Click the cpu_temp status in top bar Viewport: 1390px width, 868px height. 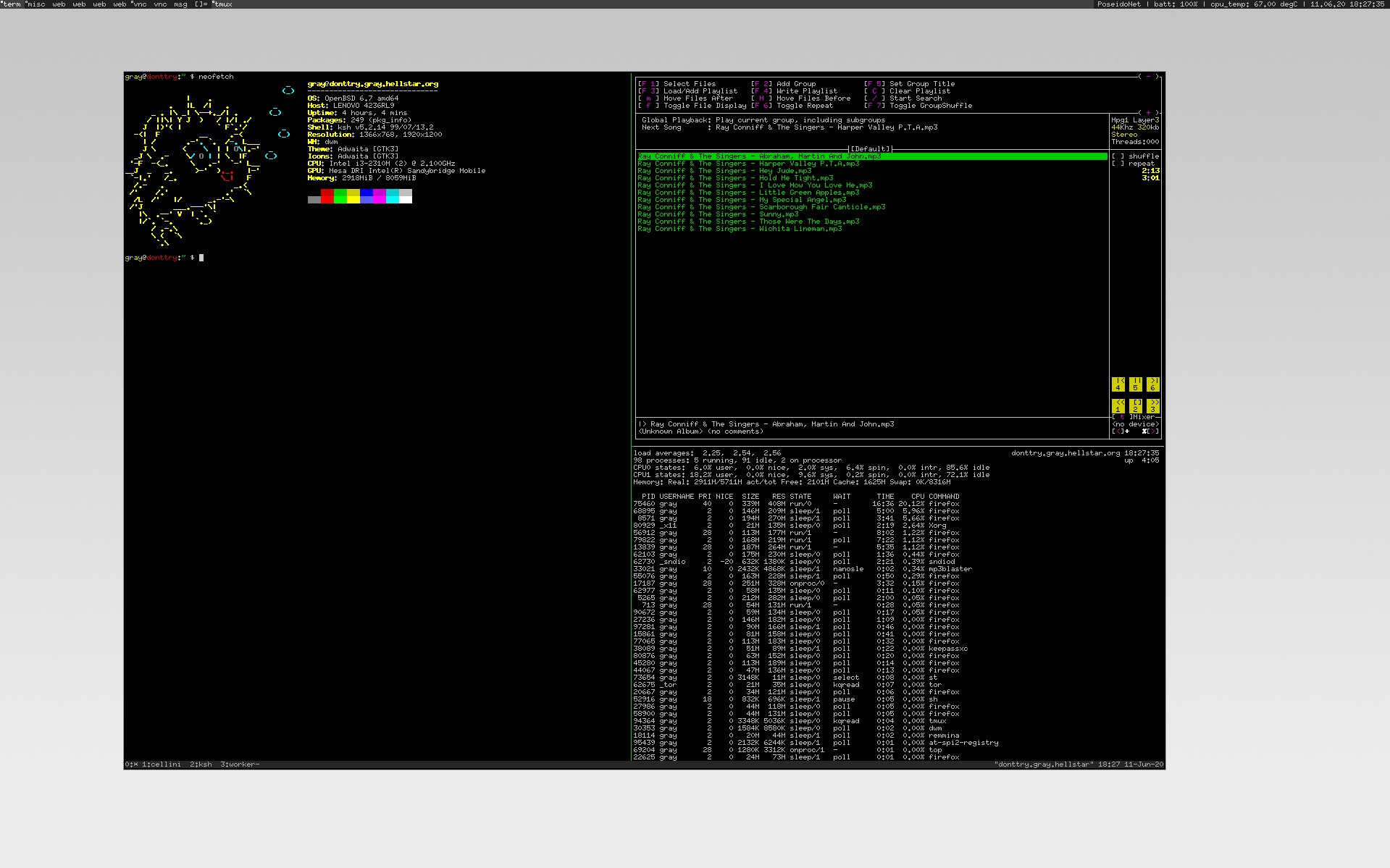[1254, 4]
